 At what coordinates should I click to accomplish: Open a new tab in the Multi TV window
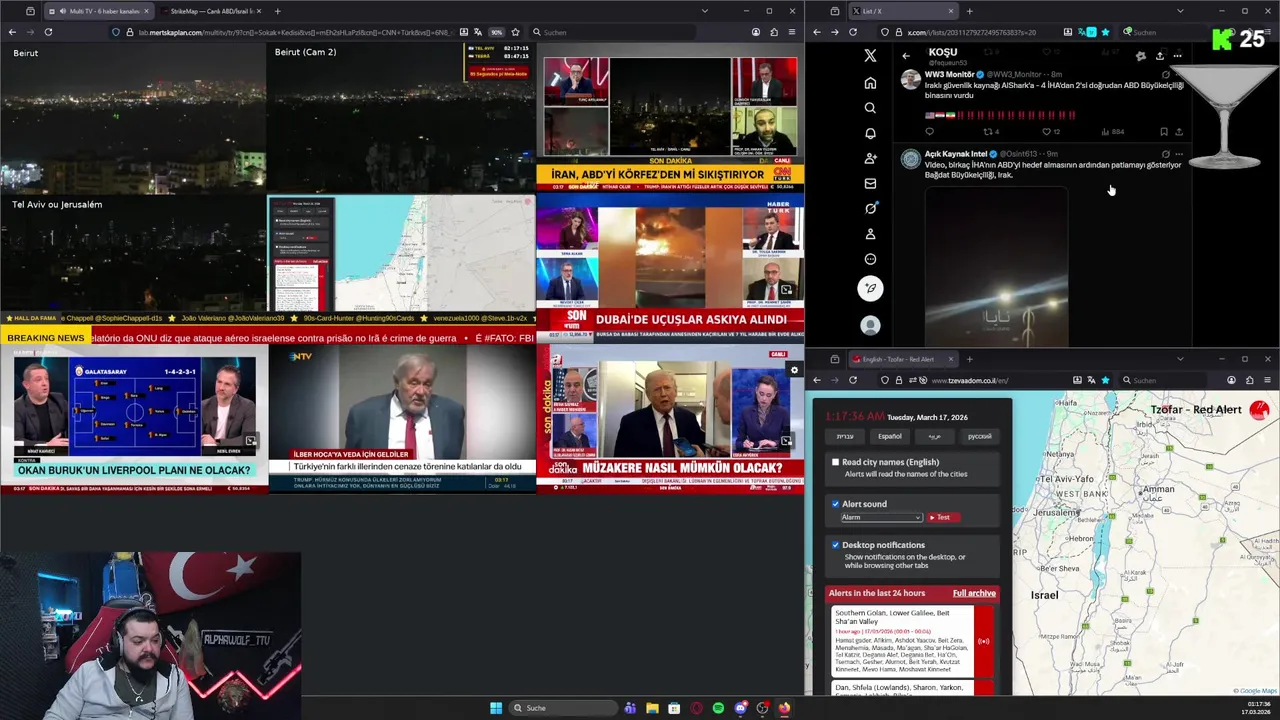point(278,11)
